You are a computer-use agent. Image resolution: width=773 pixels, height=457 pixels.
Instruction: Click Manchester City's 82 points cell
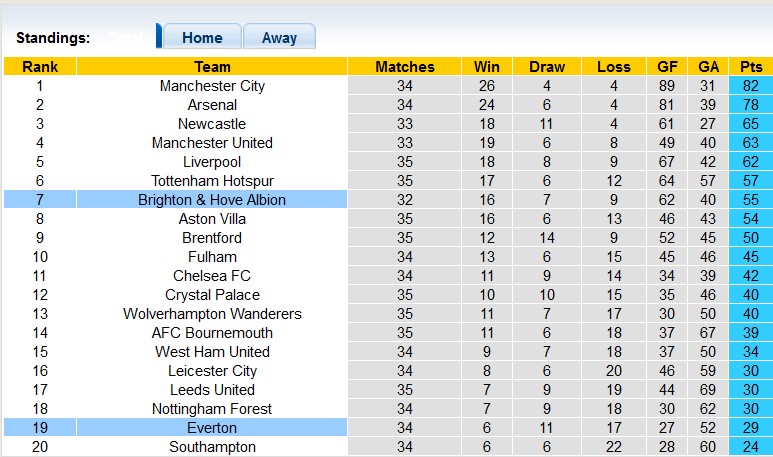point(751,86)
